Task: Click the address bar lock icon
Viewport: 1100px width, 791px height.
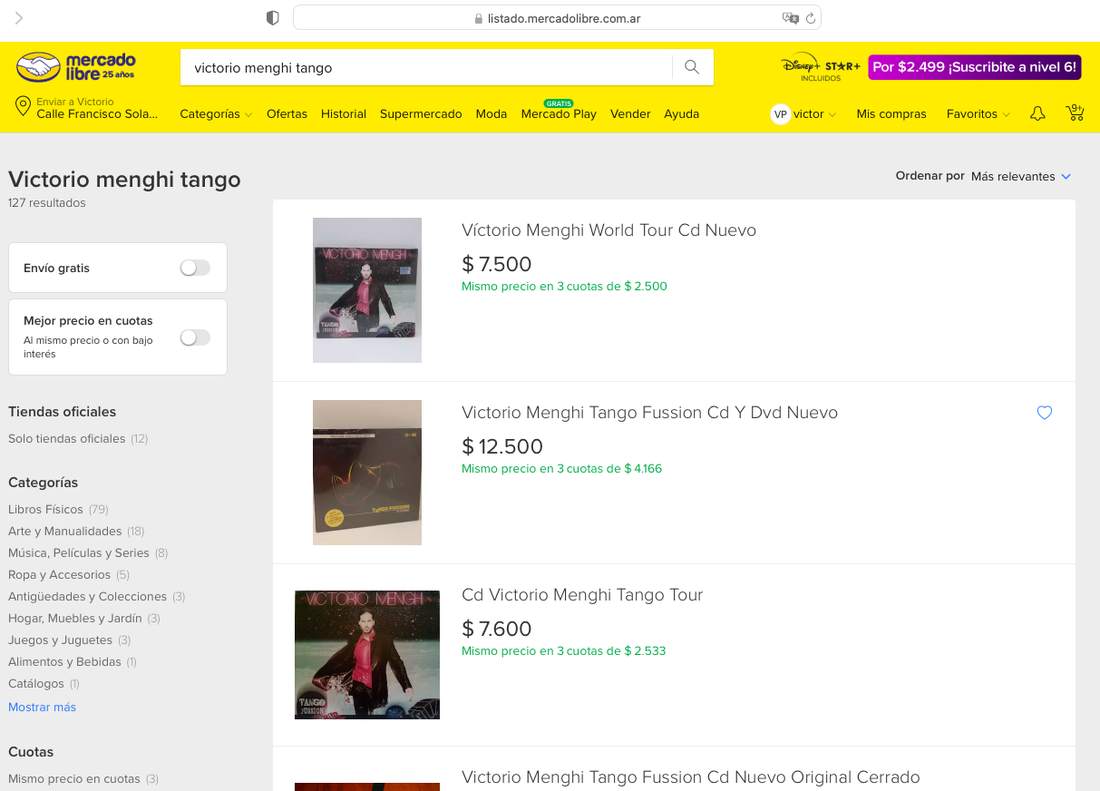Action: (x=478, y=19)
